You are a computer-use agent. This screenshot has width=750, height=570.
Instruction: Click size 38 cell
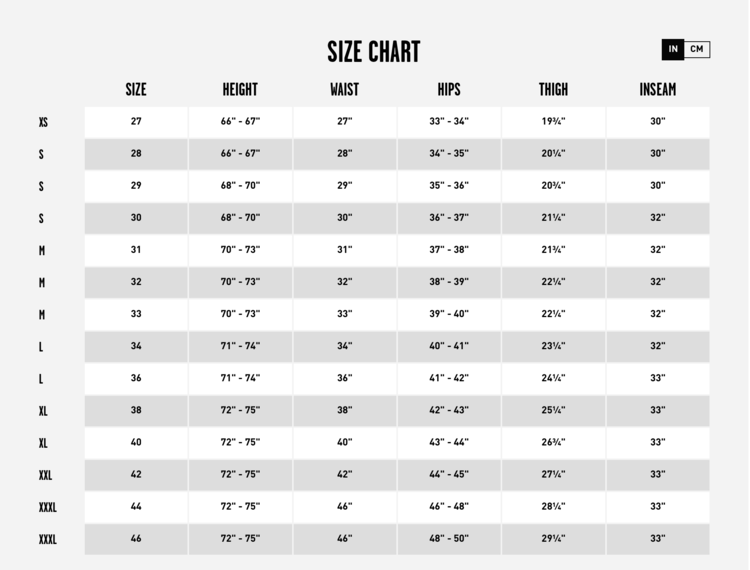[136, 410]
